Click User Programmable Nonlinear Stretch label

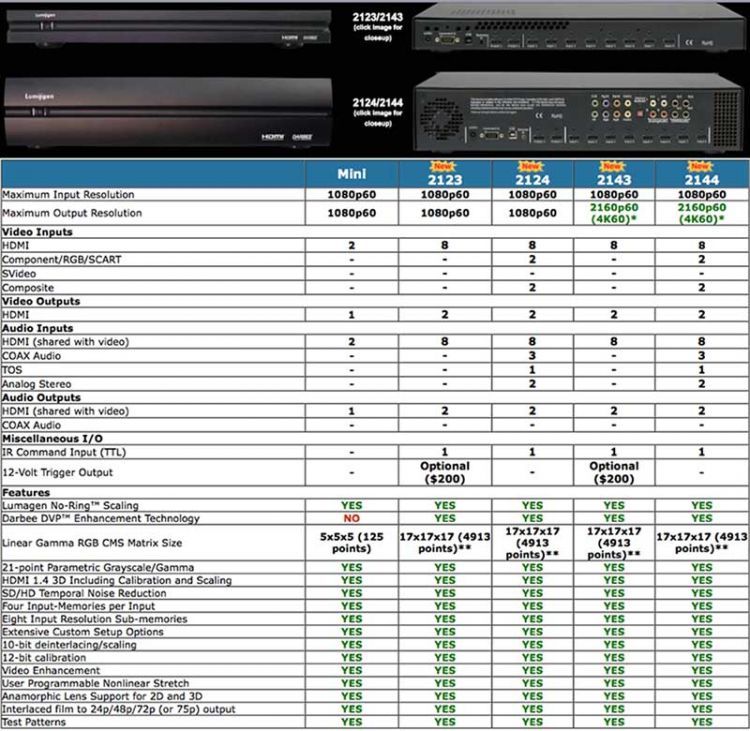click(x=96, y=684)
